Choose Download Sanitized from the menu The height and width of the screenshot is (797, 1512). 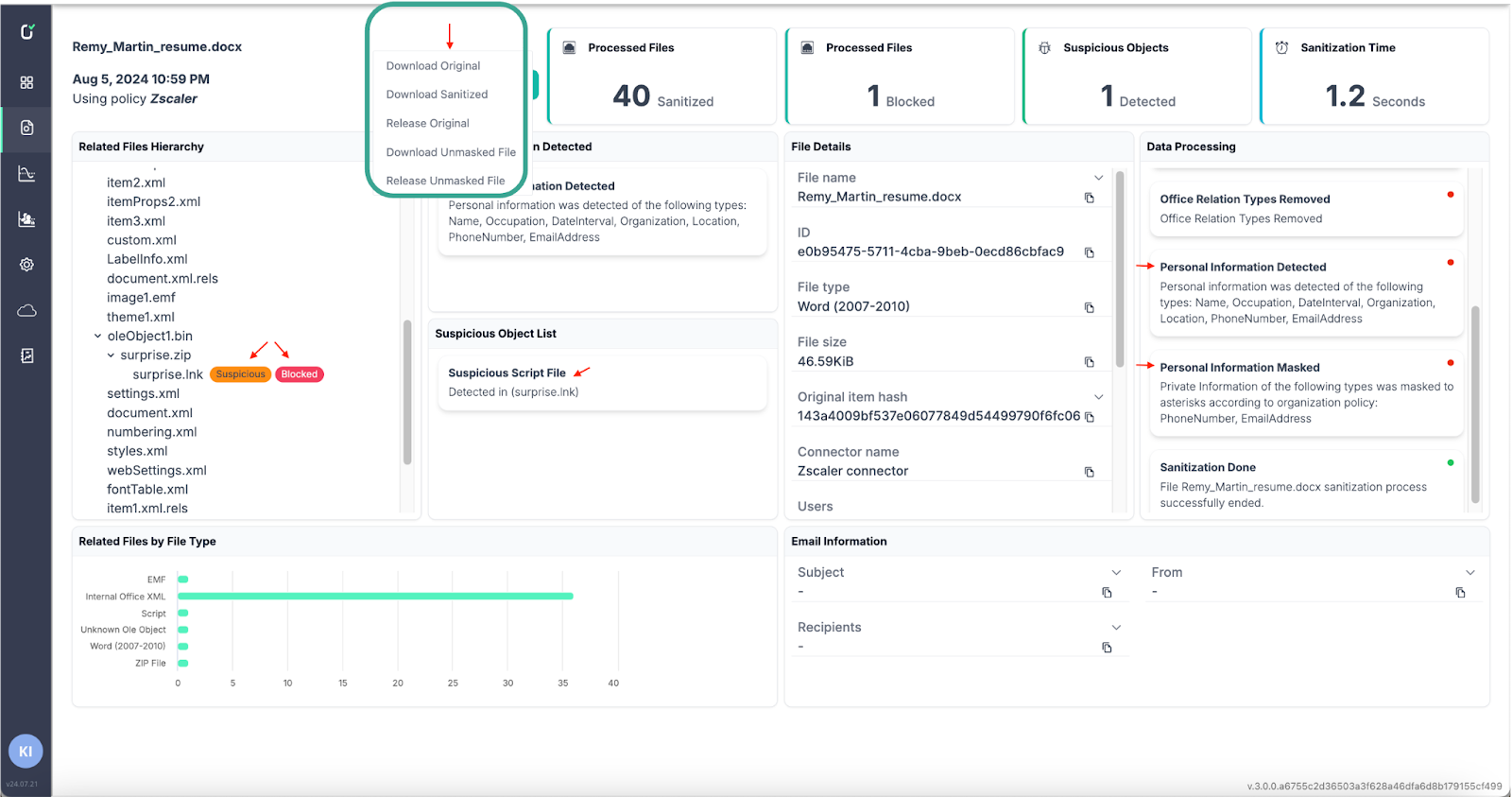tap(437, 95)
